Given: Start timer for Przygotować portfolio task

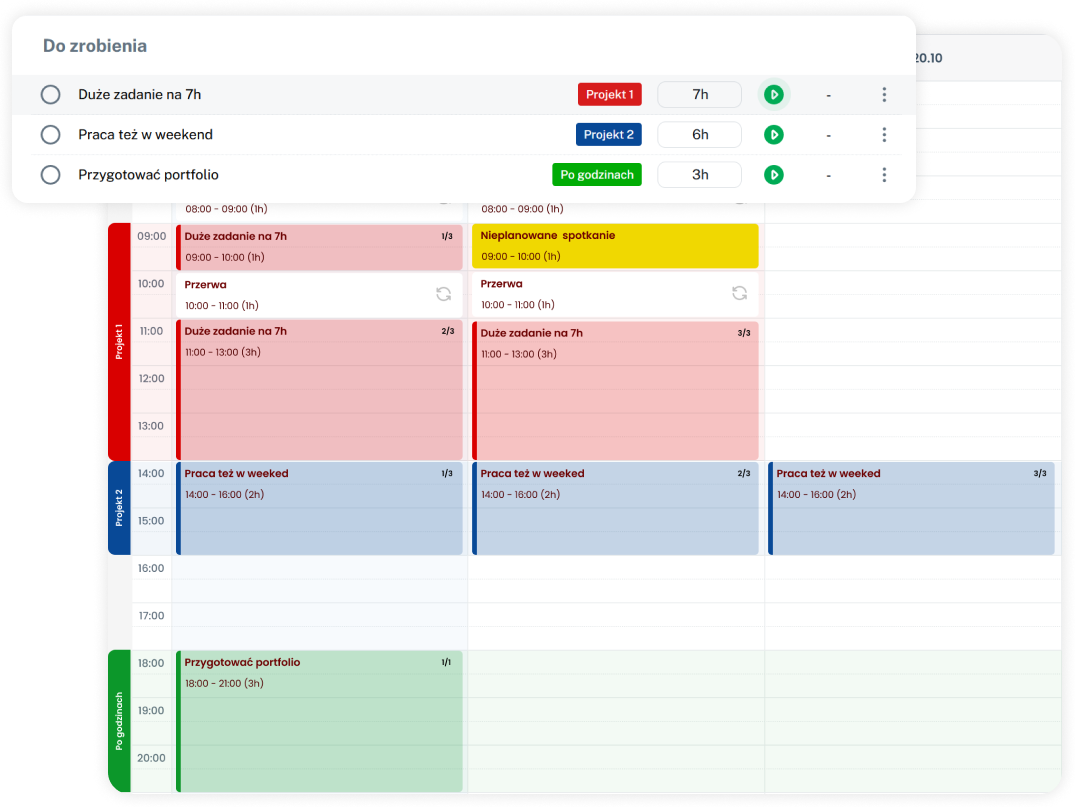Looking at the screenshot, I should pos(773,174).
